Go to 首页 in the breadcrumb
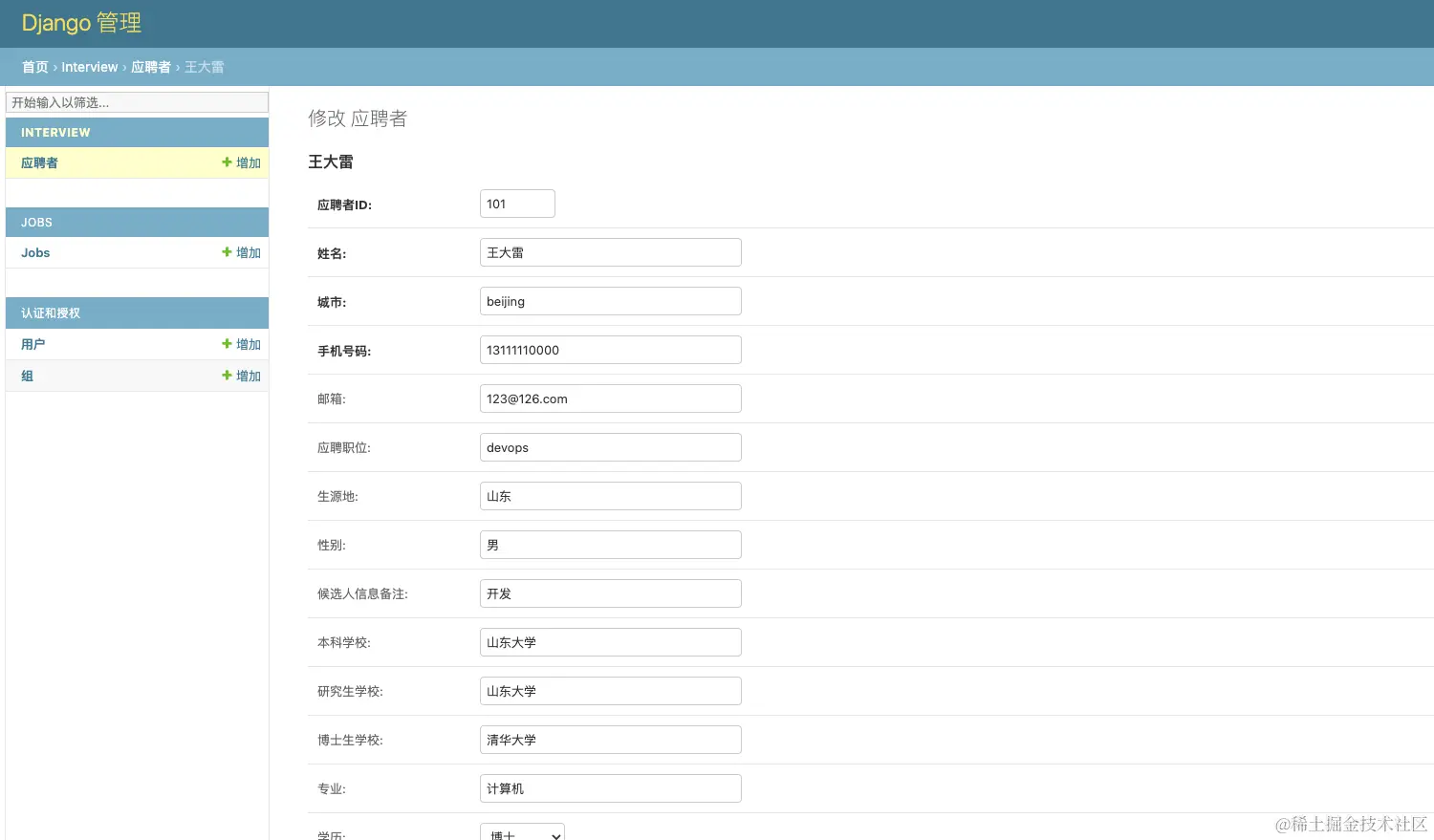Viewport: 1434px width, 840px height. [34, 67]
